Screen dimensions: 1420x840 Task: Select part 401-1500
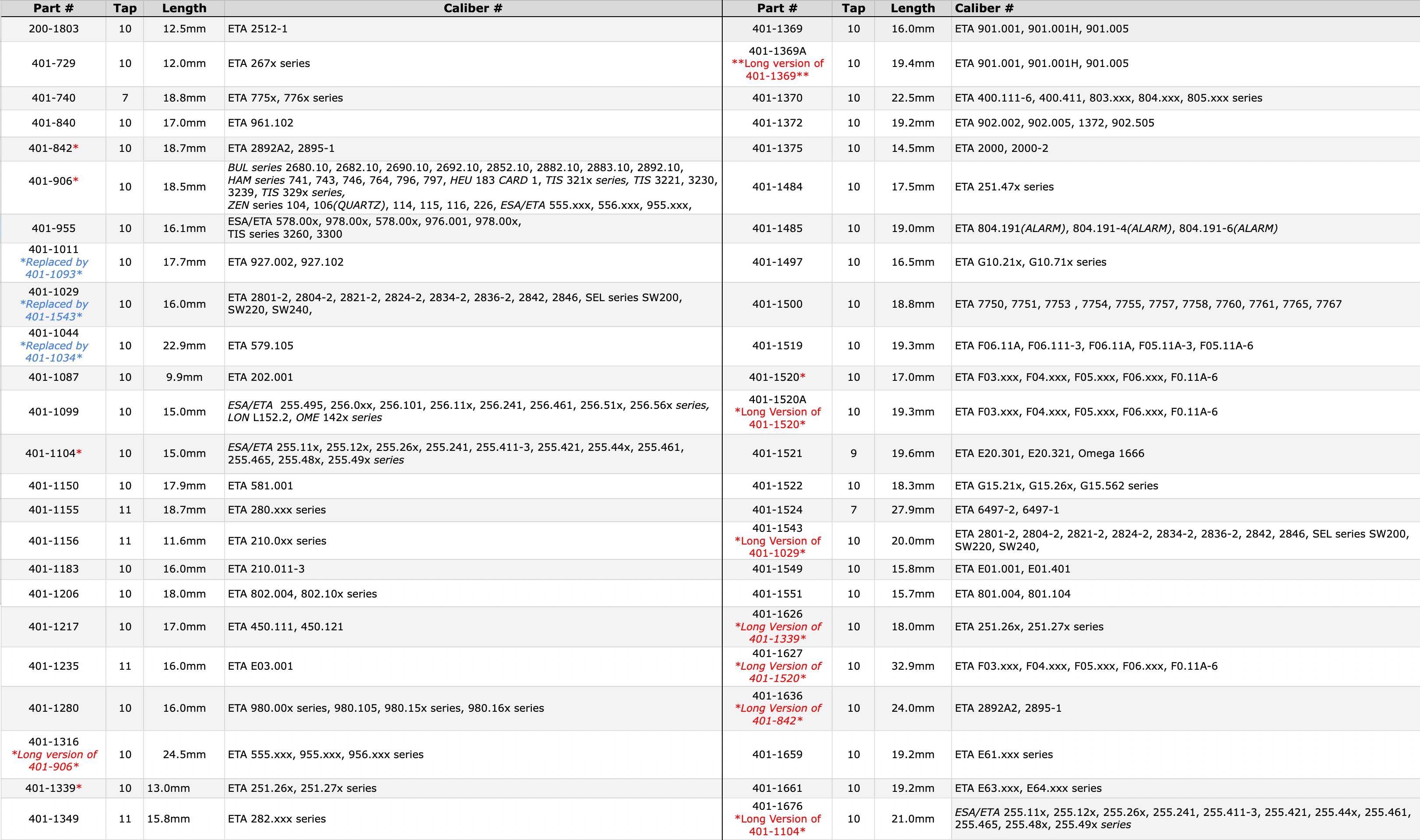[777, 304]
